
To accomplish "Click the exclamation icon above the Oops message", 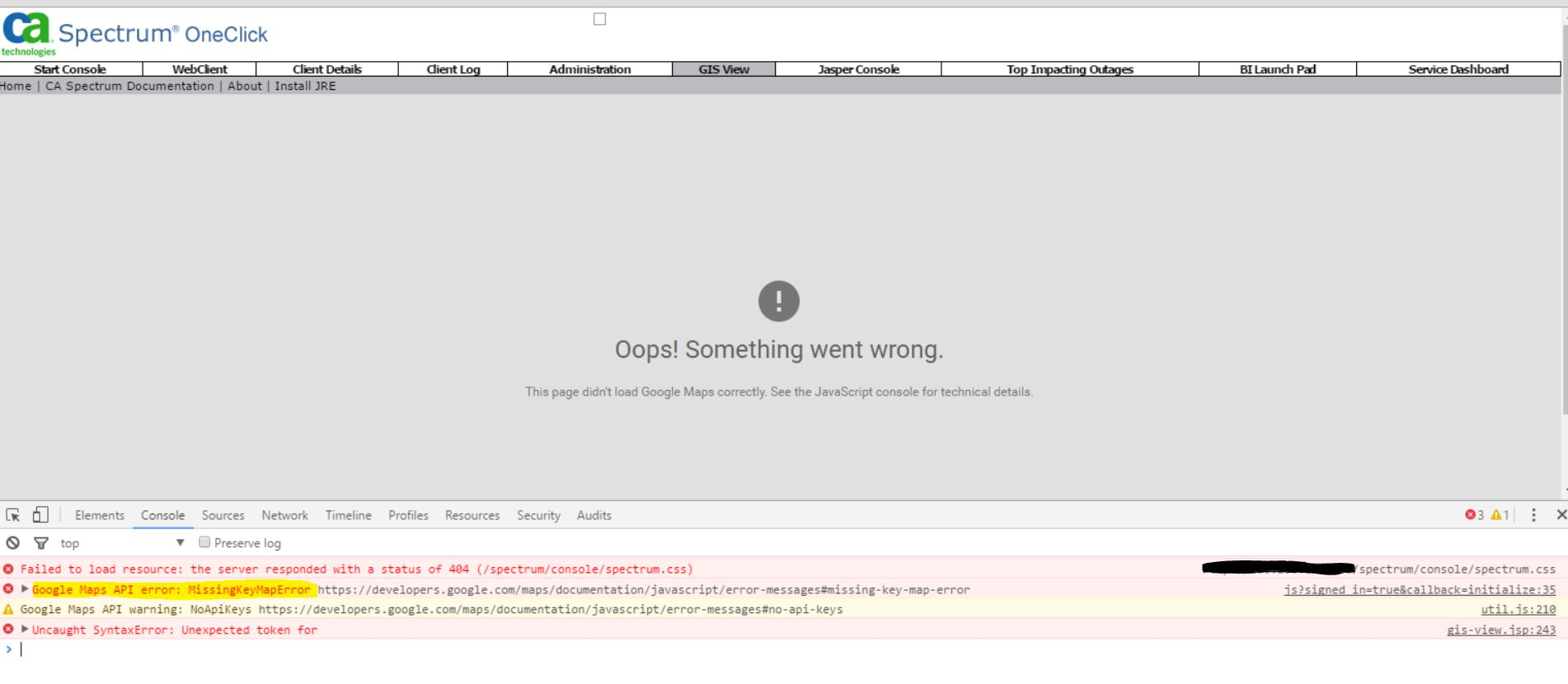I will pos(779,301).
